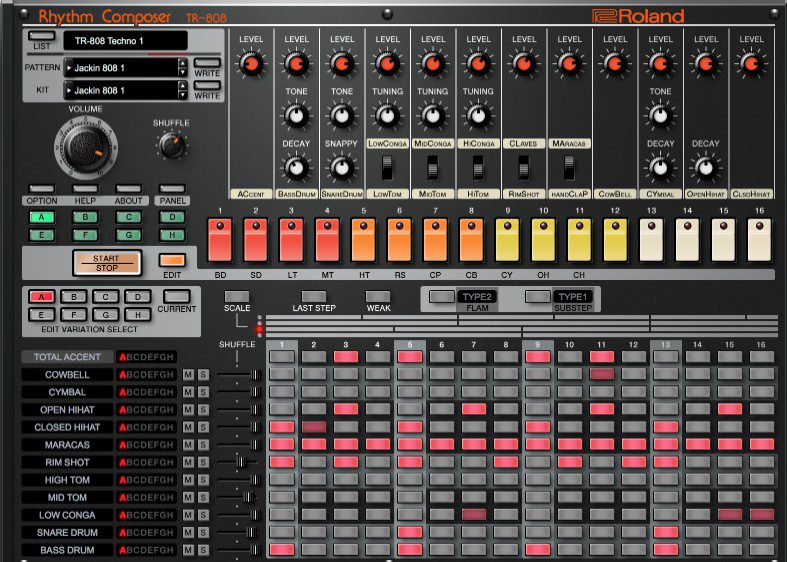The height and width of the screenshot is (562, 787).
Task: Select green variation button D
Action: 172,217
